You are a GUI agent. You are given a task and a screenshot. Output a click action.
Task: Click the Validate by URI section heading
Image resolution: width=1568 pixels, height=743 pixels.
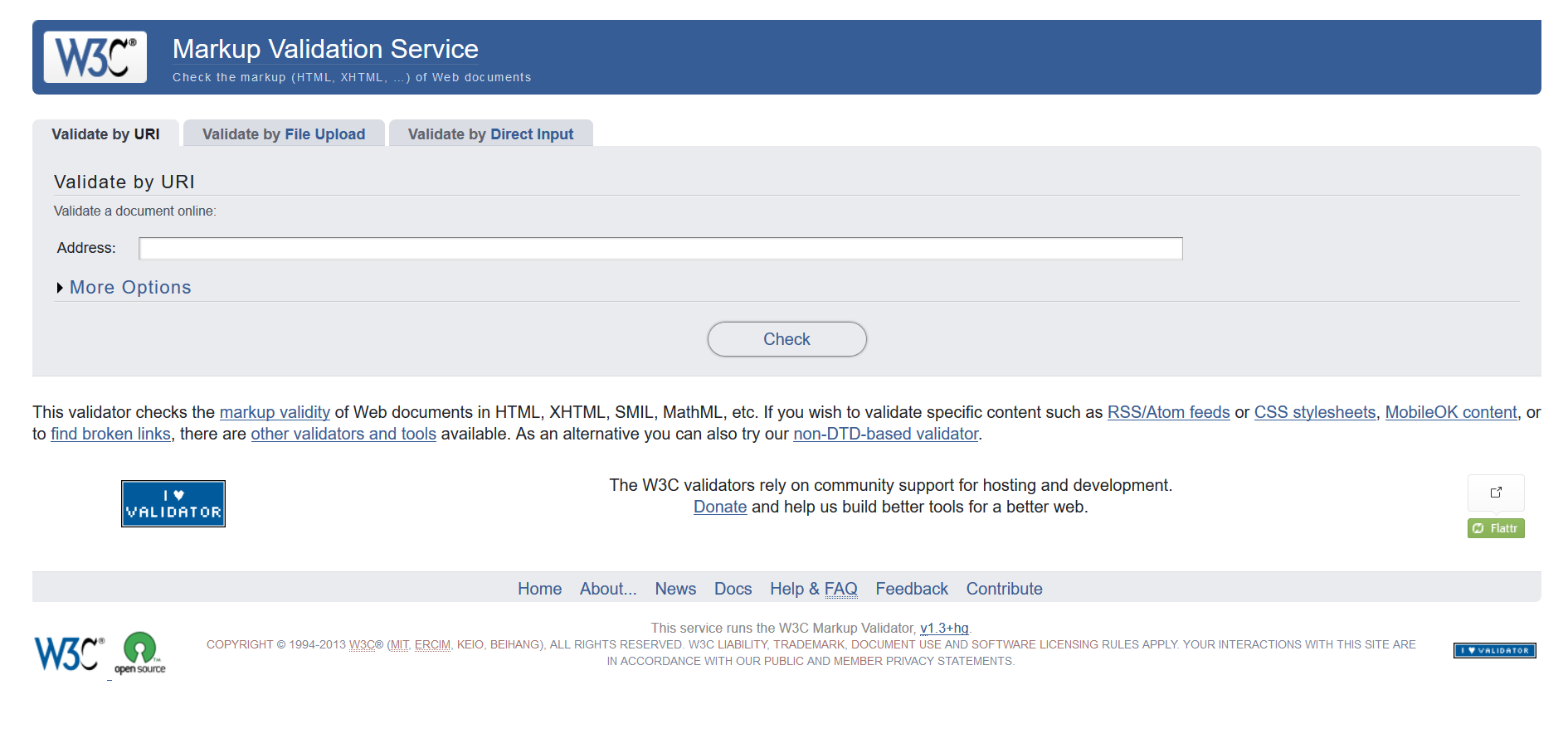coord(124,182)
